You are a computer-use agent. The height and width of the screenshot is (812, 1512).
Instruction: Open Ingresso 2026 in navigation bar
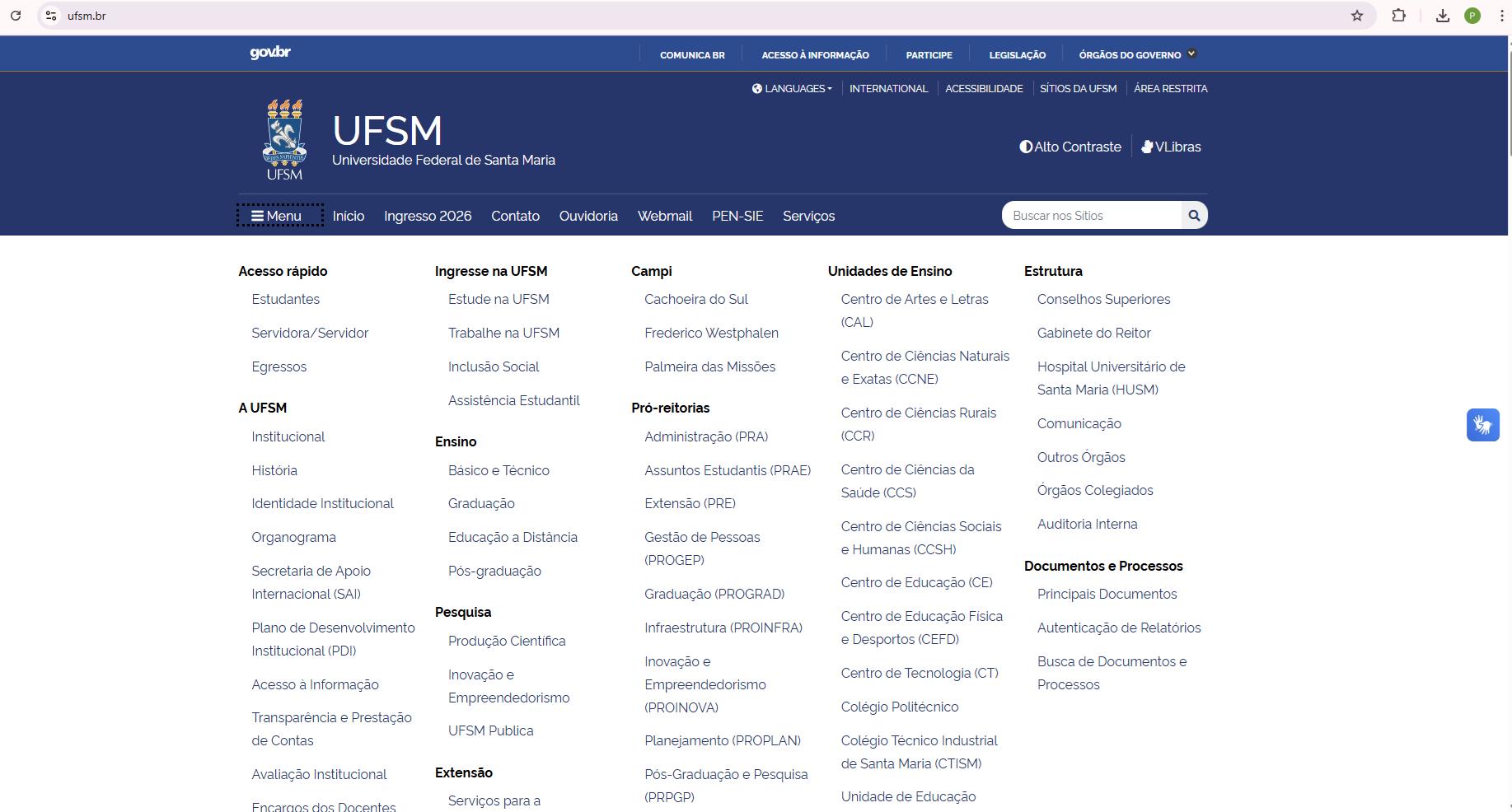coord(428,216)
